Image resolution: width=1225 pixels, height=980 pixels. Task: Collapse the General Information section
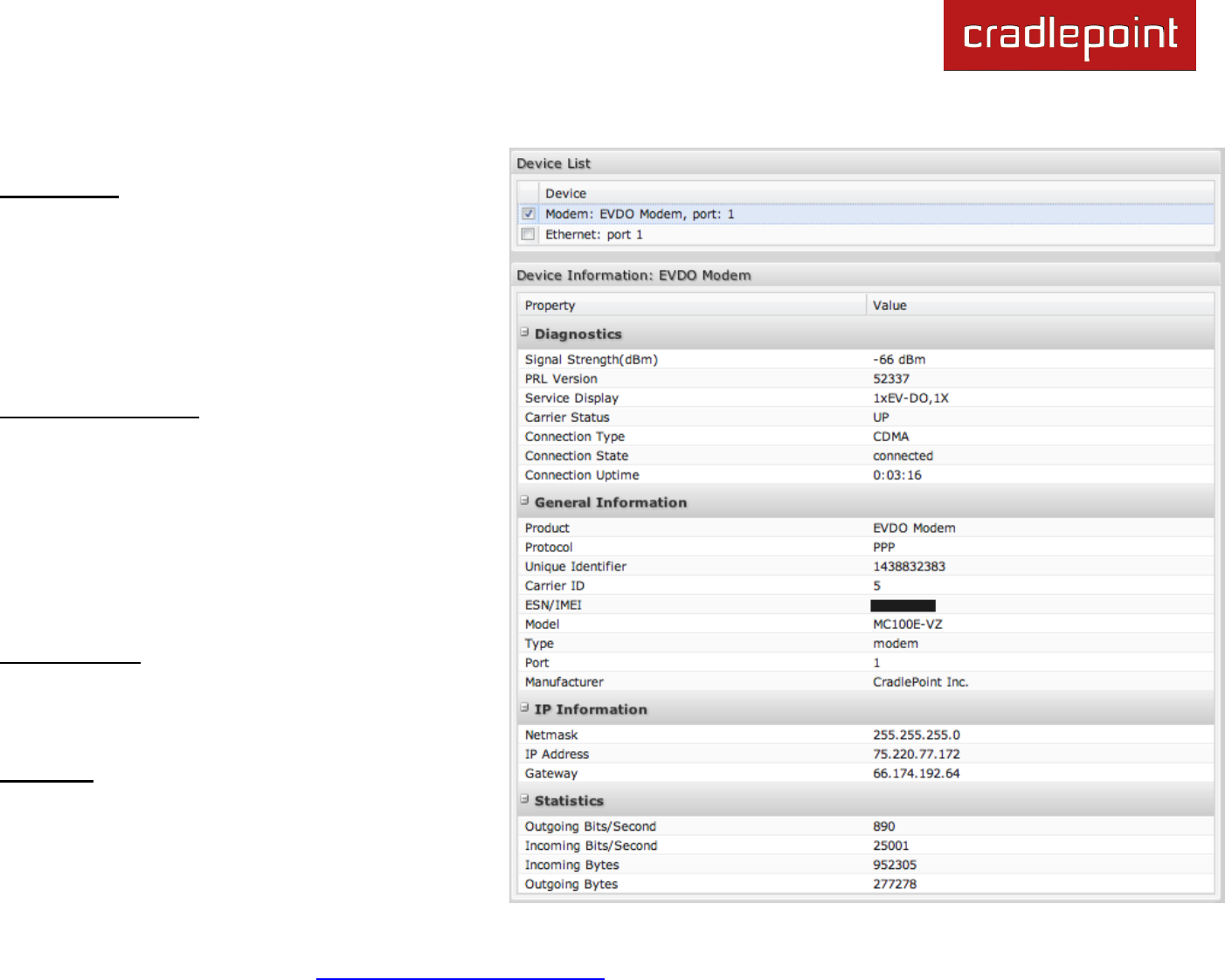point(524,501)
